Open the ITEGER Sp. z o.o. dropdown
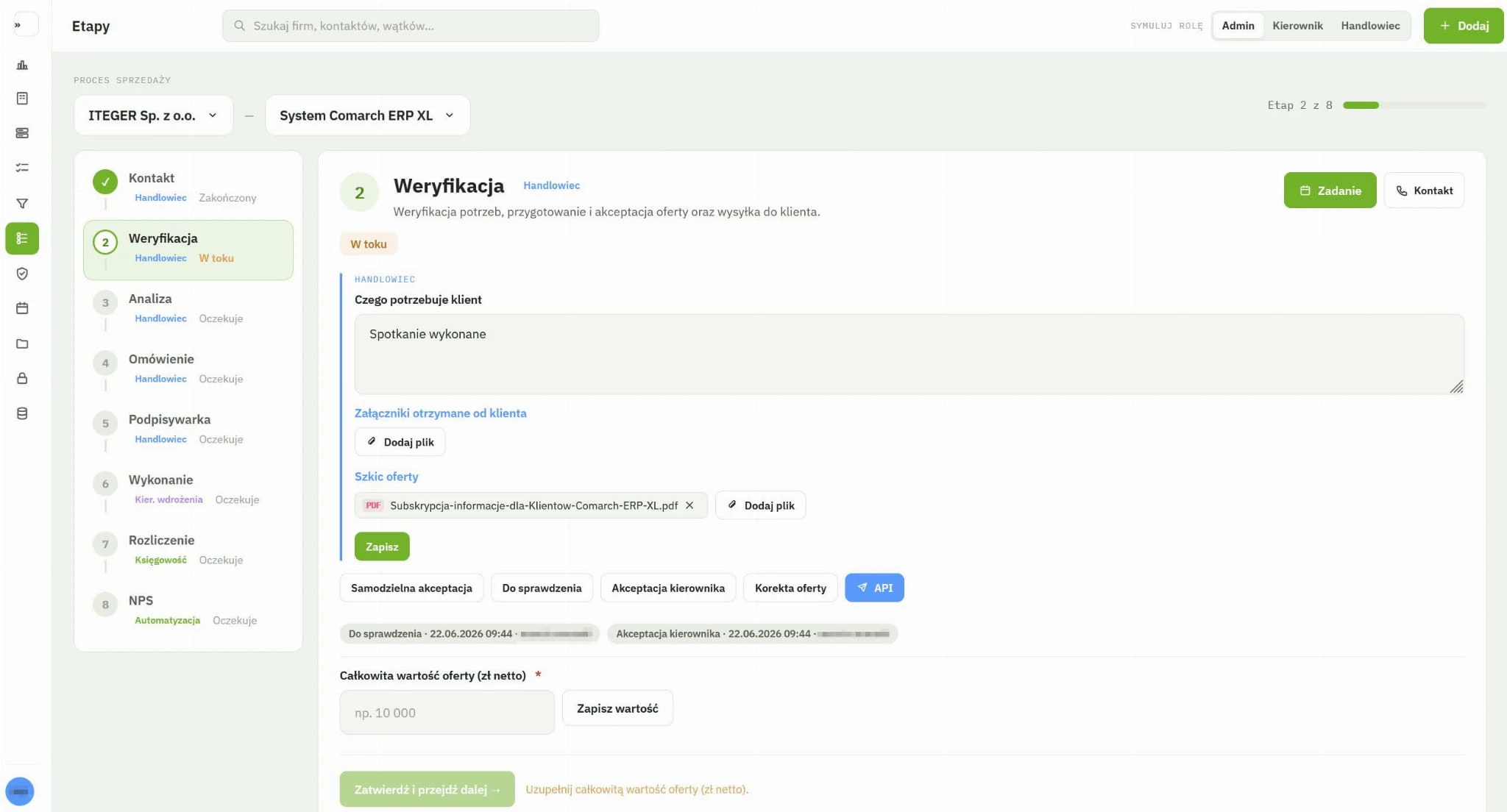This screenshot has width=1507, height=812. click(153, 115)
